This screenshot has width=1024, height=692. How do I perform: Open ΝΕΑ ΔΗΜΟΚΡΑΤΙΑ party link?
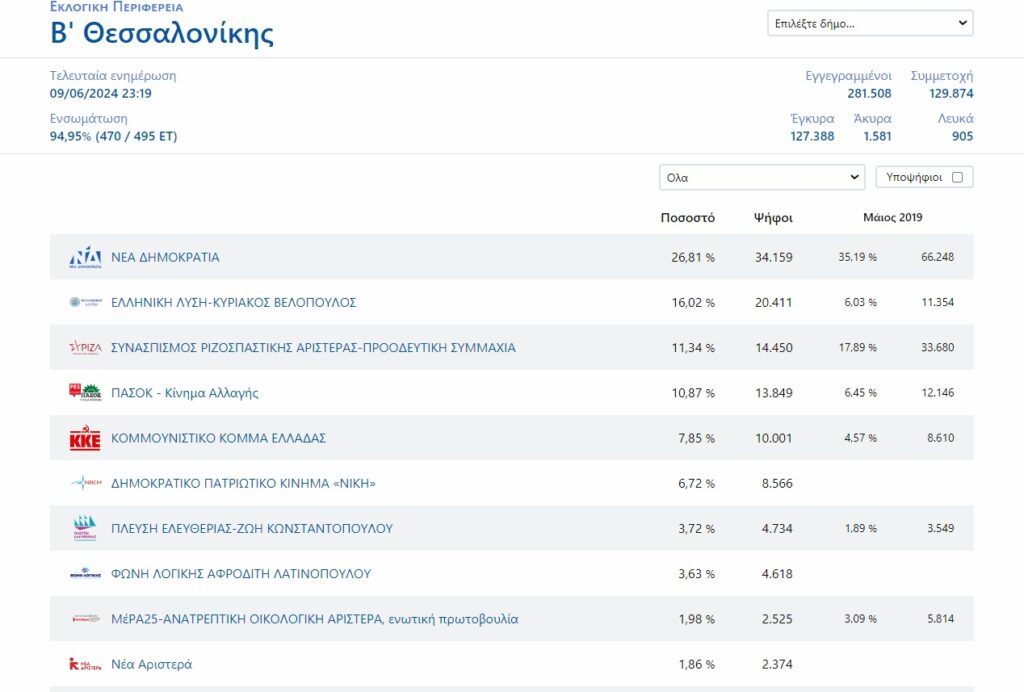tap(165, 257)
